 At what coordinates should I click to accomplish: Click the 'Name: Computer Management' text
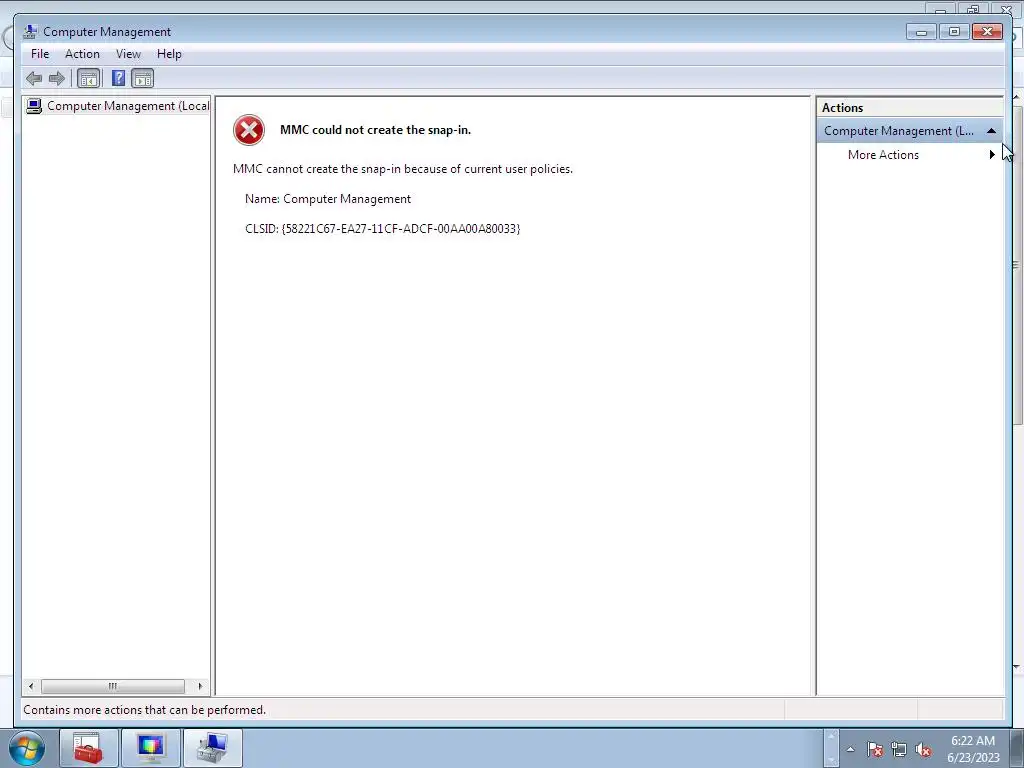pos(328,199)
